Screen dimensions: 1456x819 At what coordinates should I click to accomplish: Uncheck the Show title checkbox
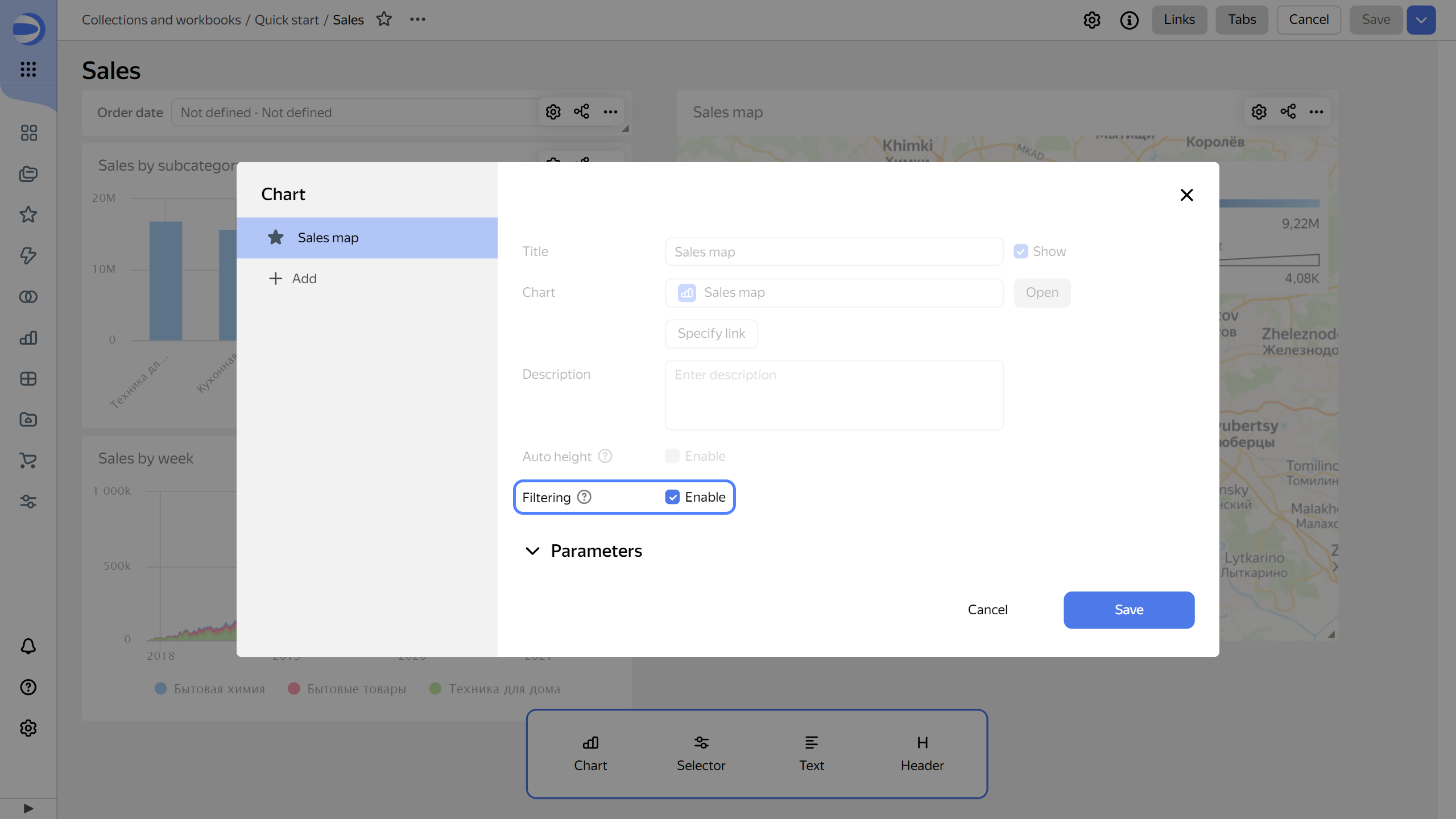click(1021, 251)
